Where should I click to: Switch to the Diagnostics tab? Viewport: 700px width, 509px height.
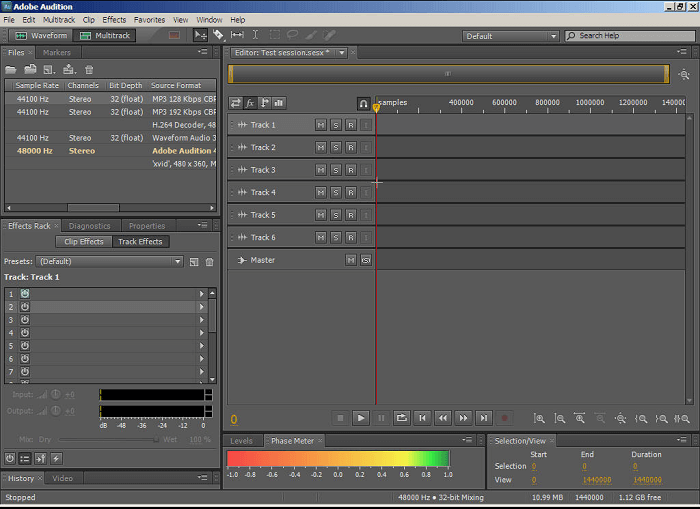point(89,226)
